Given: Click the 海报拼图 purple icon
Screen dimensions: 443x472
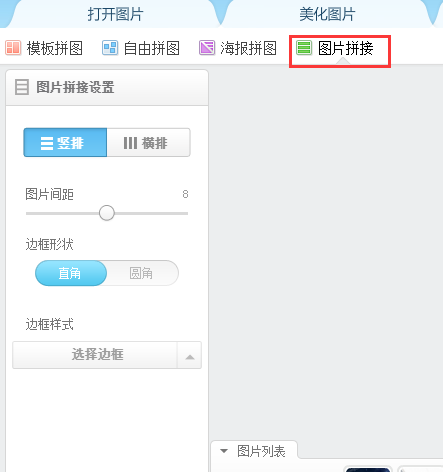Looking at the screenshot, I should (207, 47).
